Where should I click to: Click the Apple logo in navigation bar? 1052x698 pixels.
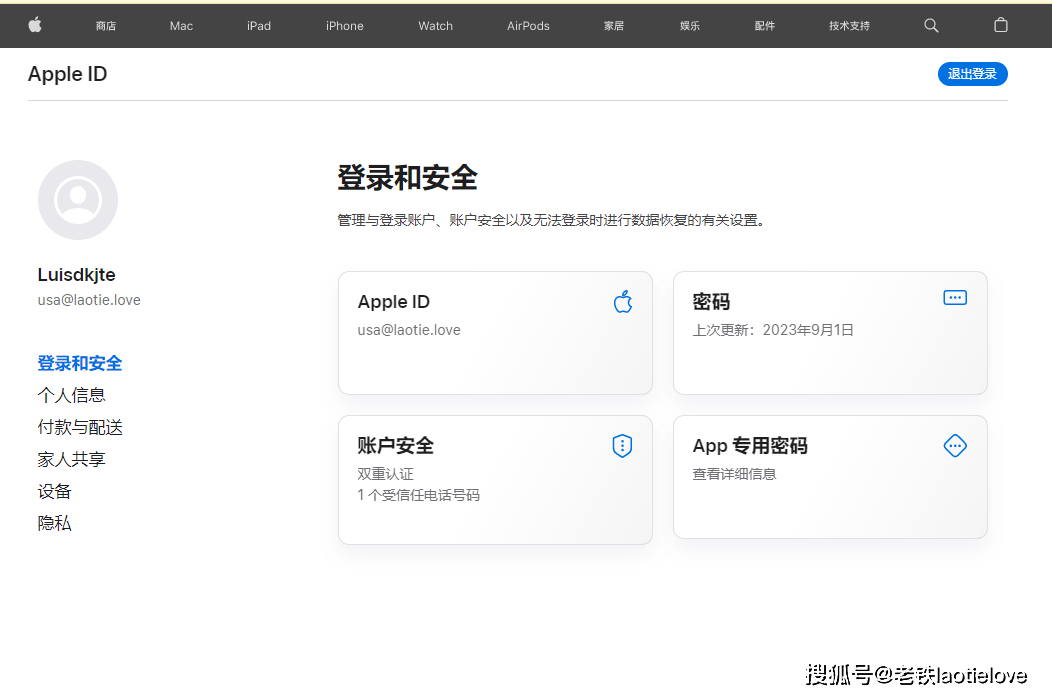(35, 25)
